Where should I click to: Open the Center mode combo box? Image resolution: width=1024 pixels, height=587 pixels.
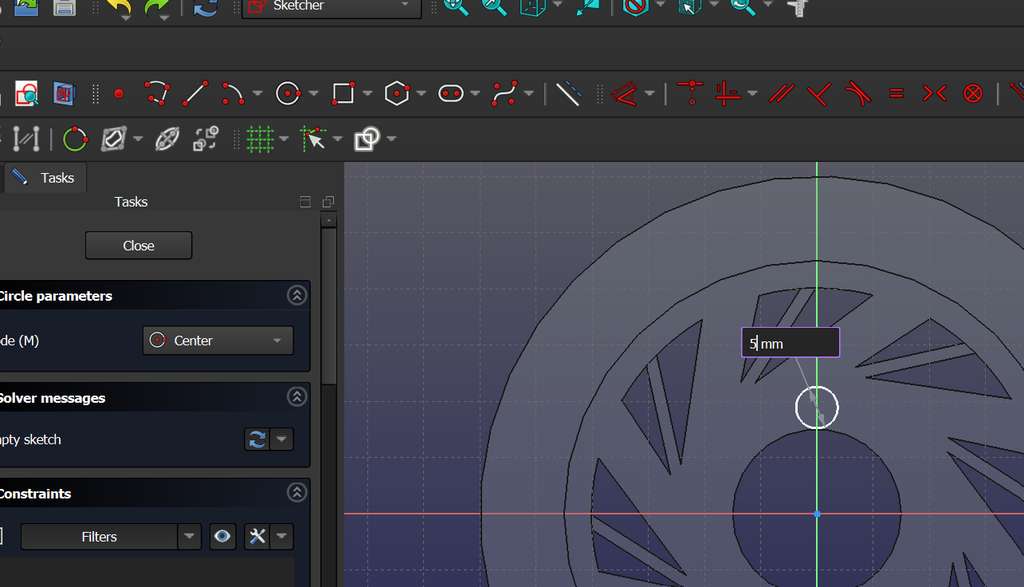click(218, 341)
